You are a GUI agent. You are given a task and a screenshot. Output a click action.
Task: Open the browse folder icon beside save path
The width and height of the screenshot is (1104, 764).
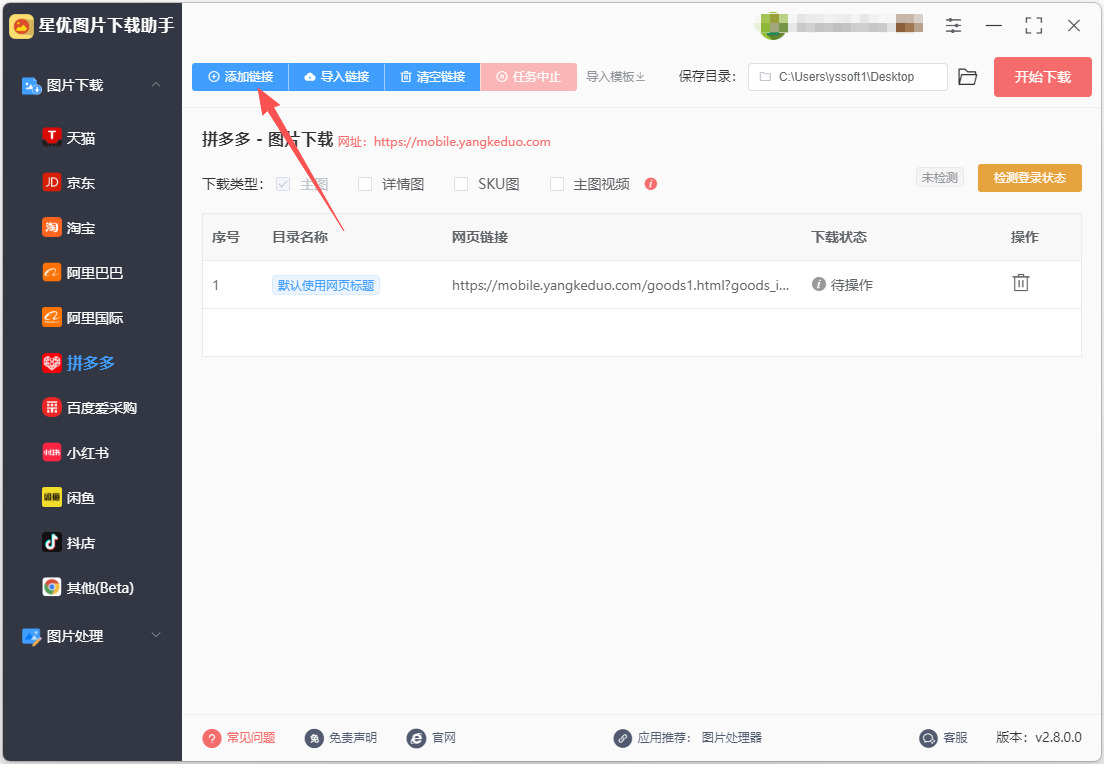968,77
